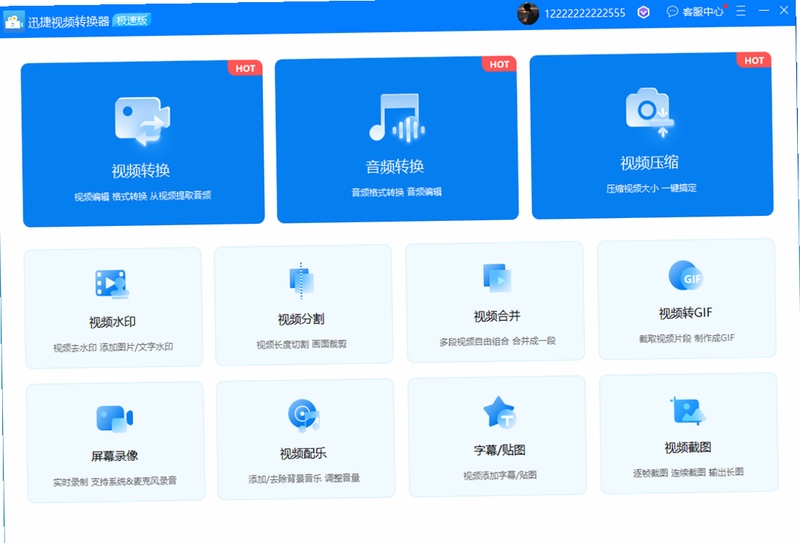Select the 视频转换 title text

(x=141, y=170)
